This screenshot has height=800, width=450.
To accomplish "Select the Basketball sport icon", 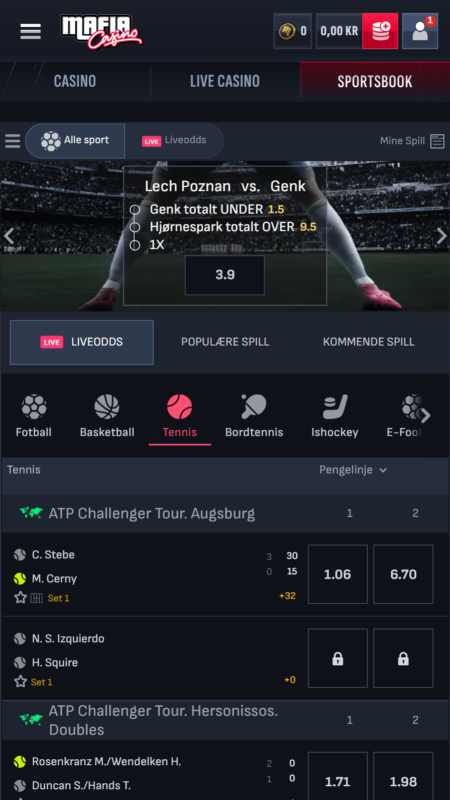I will 107,416.
